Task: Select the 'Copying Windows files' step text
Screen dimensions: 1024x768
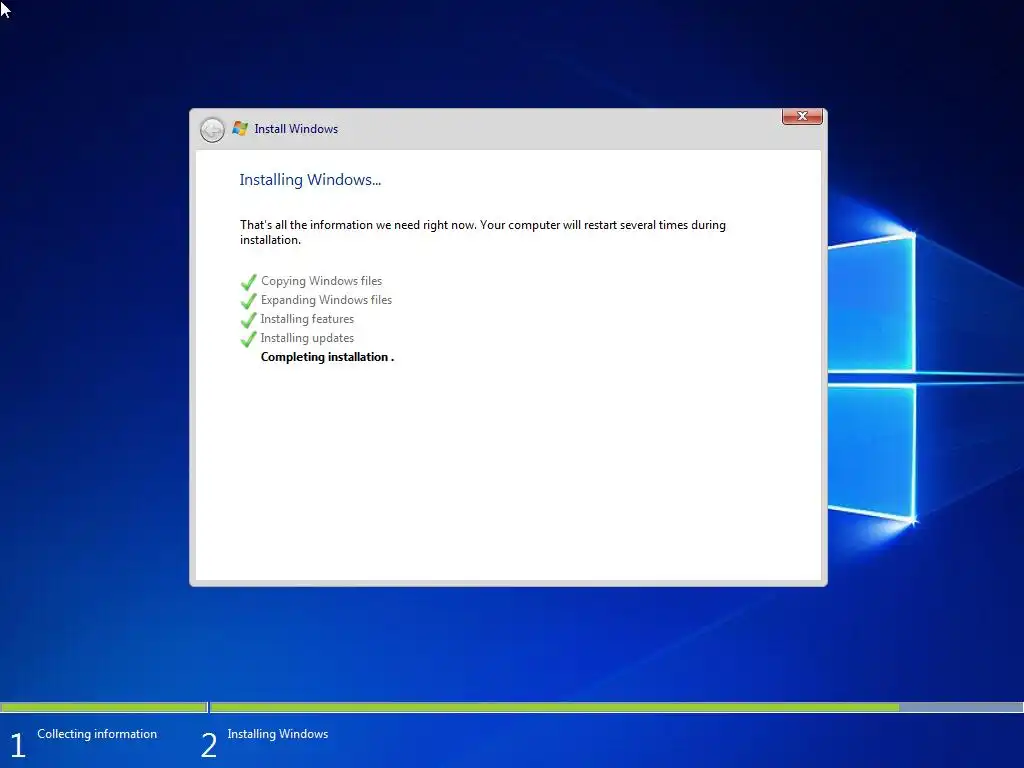Action: tap(321, 281)
